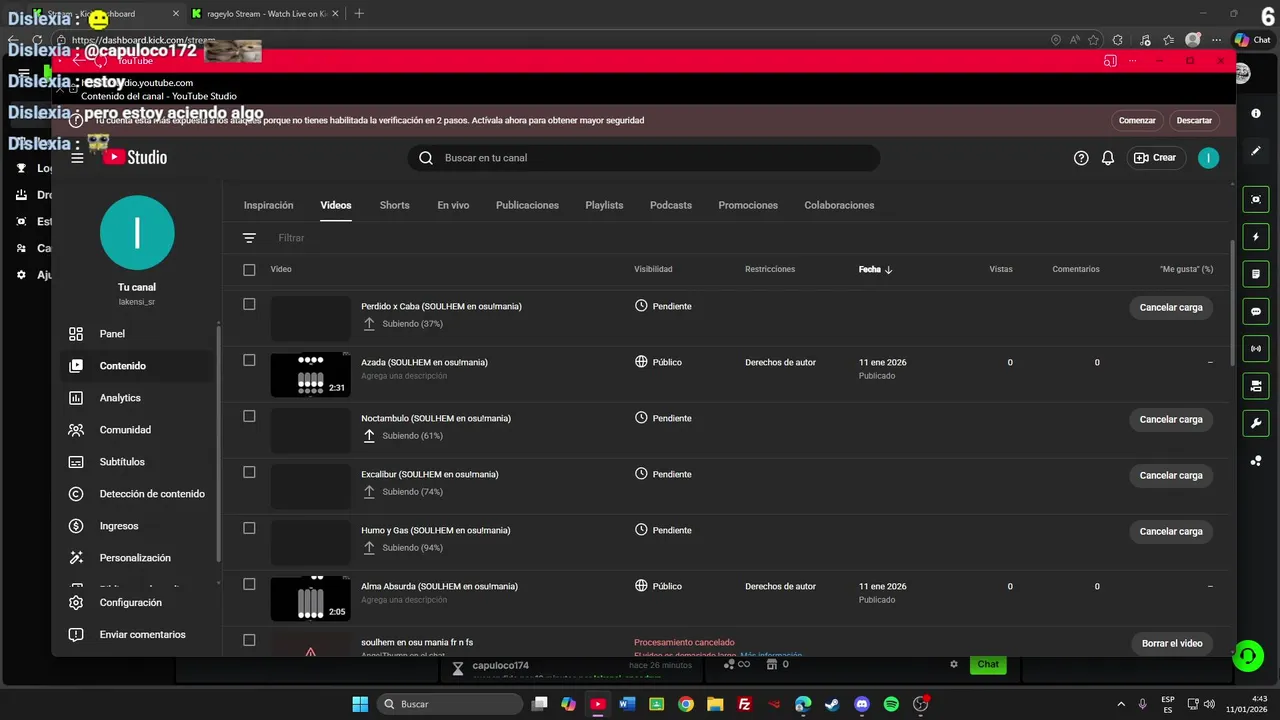This screenshot has width=1280, height=720.
Task: Switch to the Shorts tab
Action: (395, 205)
